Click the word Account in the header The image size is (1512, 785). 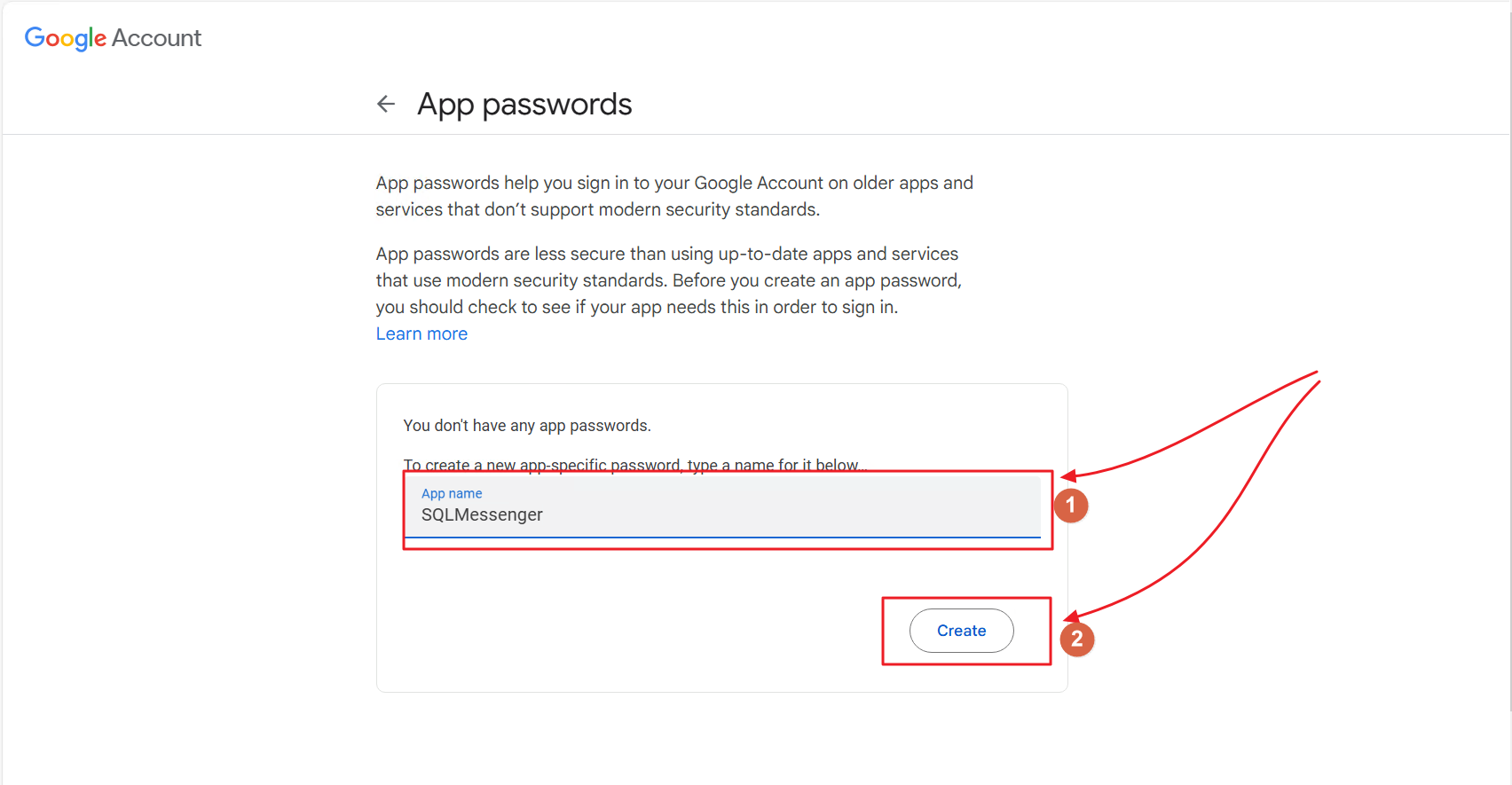click(x=156, y=38)
